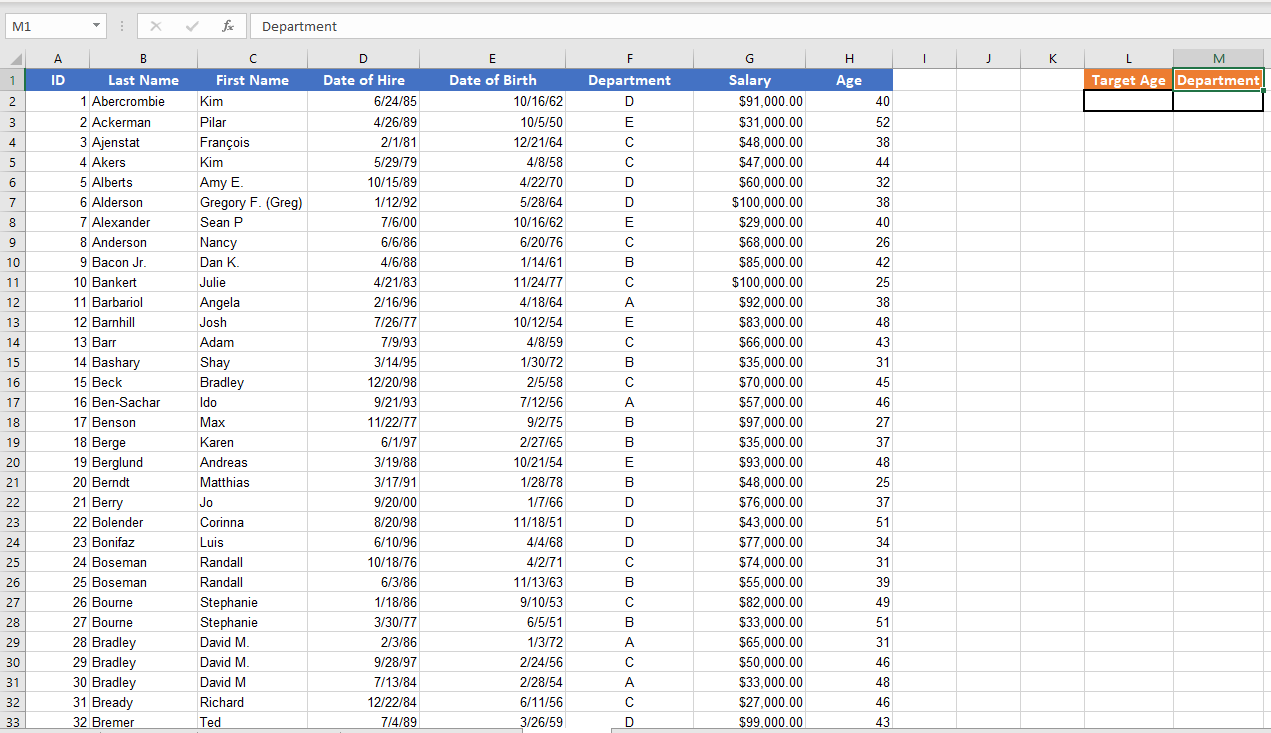Select the column H header
Screen dimensions: 1271x733
[849, 58]
